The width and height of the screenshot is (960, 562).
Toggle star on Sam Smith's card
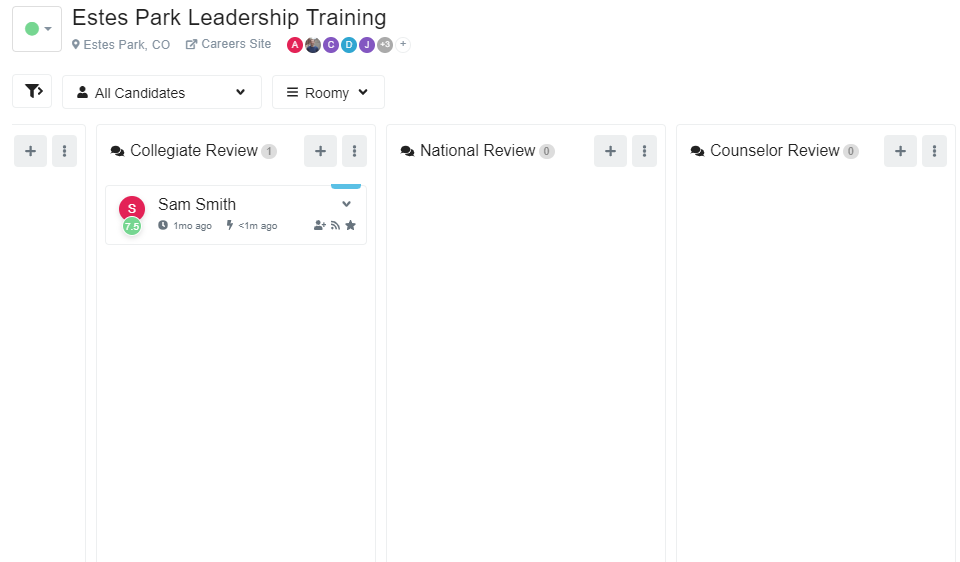tap(351, 226)
